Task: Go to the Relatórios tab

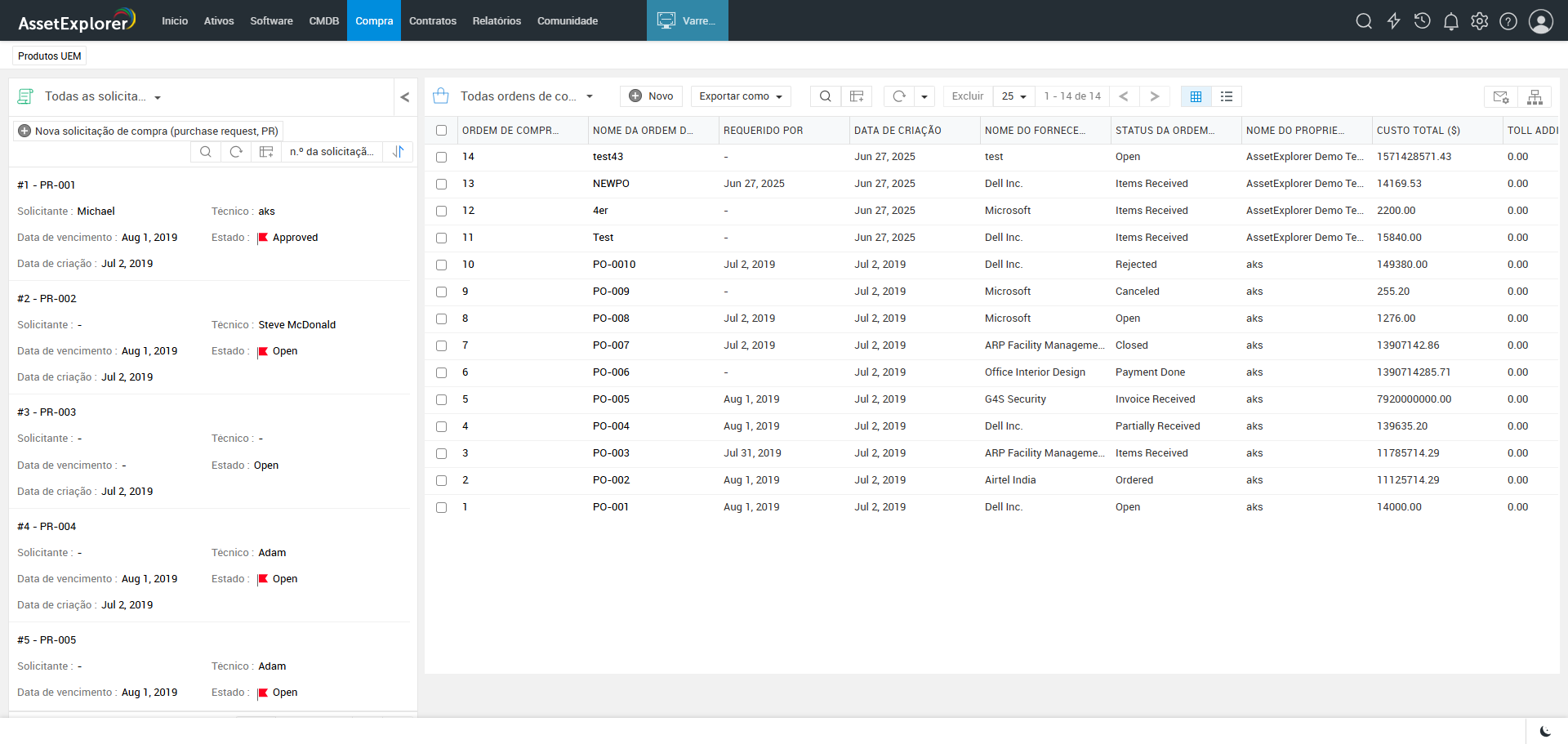Action: tap(497, 21)
